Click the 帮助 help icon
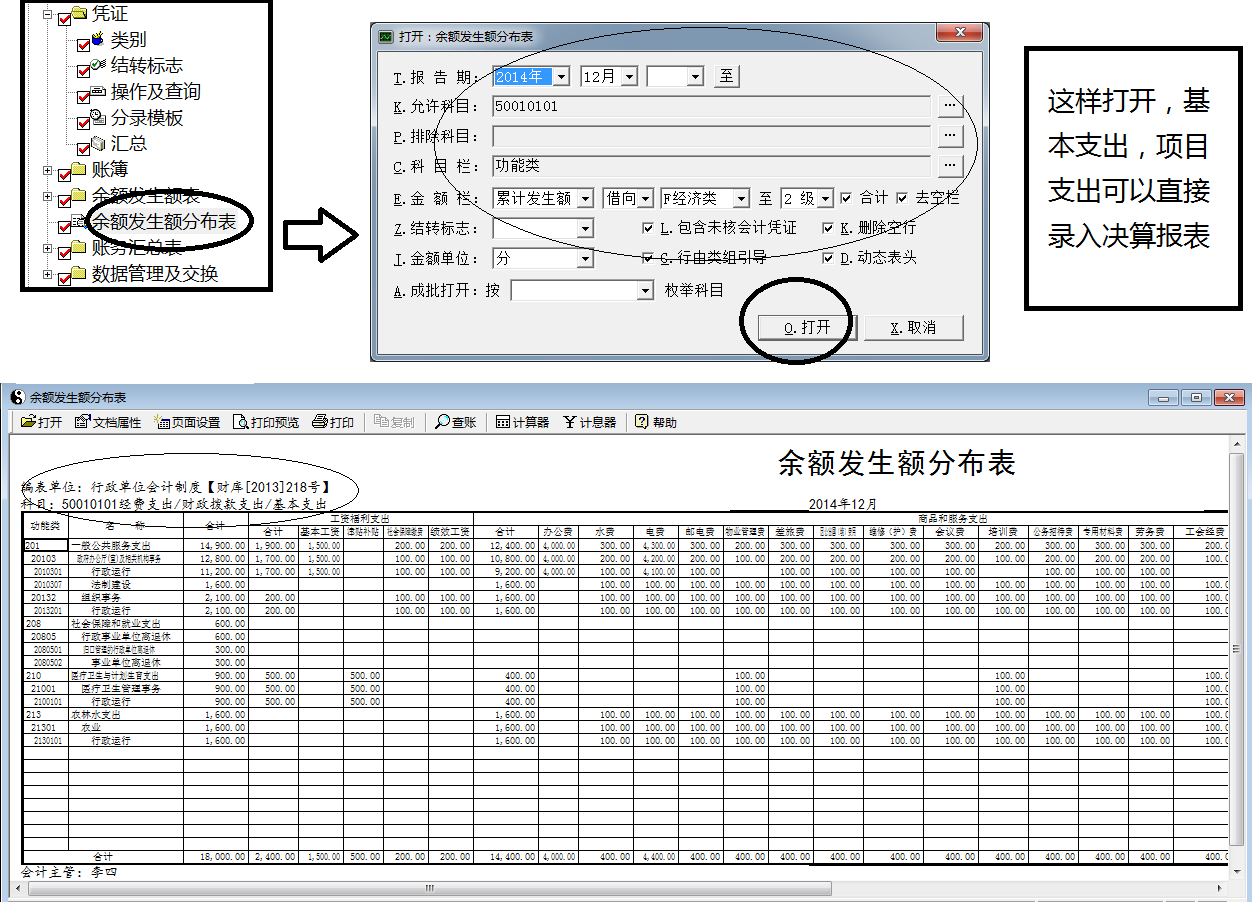This screenshot has width=1252, height=902. click(641, 422)
